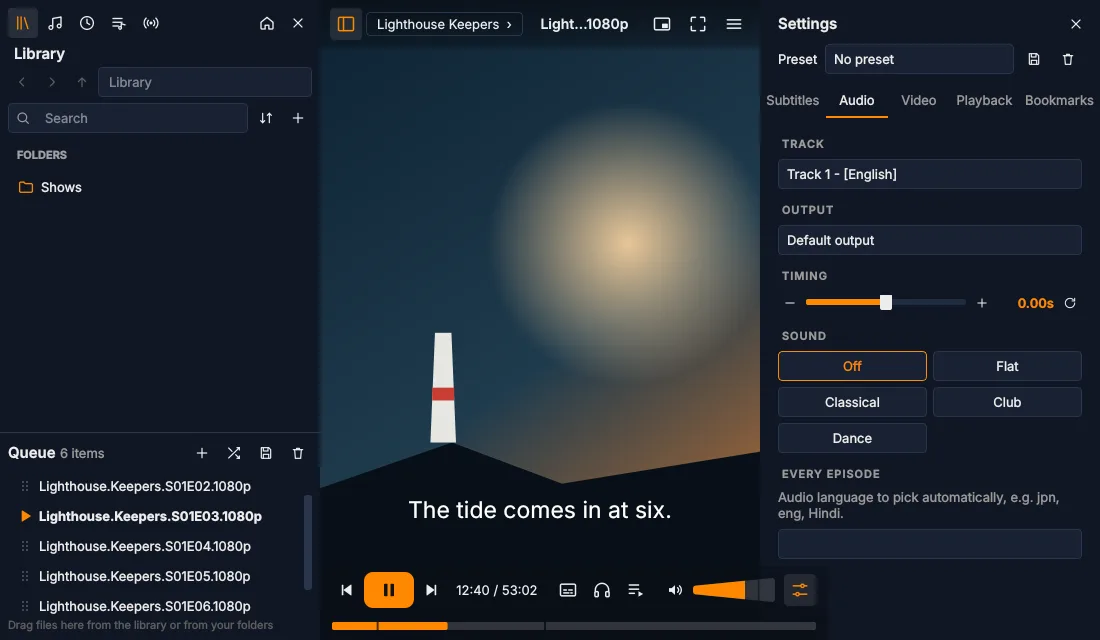Switch to the Subtitles tab

pyautogui.click(x=793, y=100)
